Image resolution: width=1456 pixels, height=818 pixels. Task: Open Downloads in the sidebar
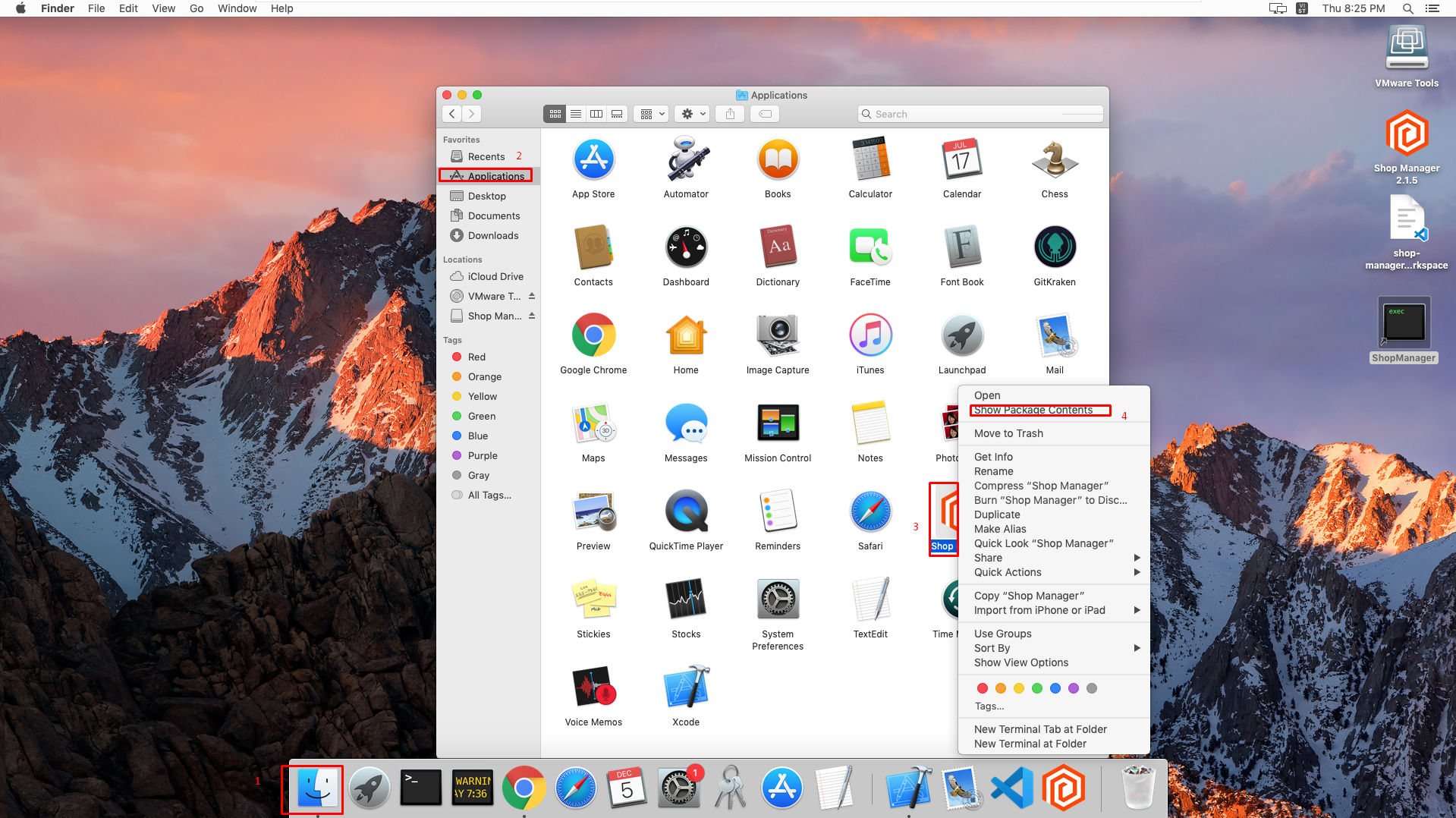tap(489, 235)
